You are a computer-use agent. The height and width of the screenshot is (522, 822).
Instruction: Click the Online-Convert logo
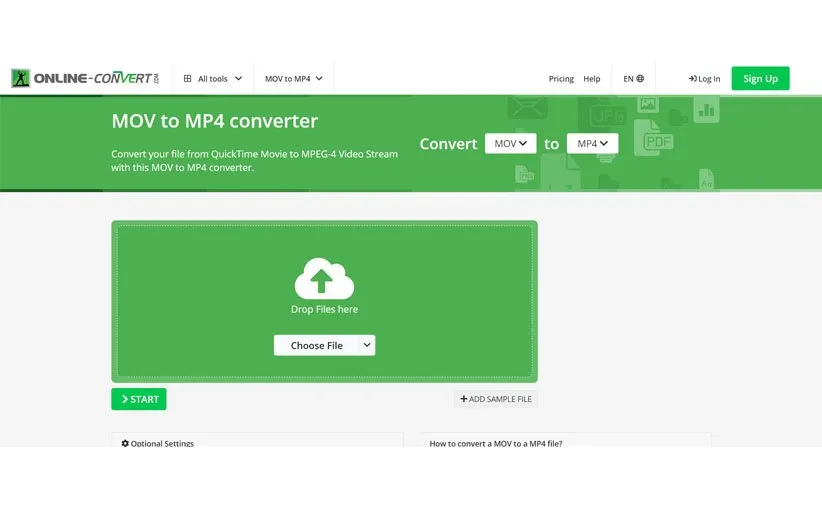tap(85, 78)
